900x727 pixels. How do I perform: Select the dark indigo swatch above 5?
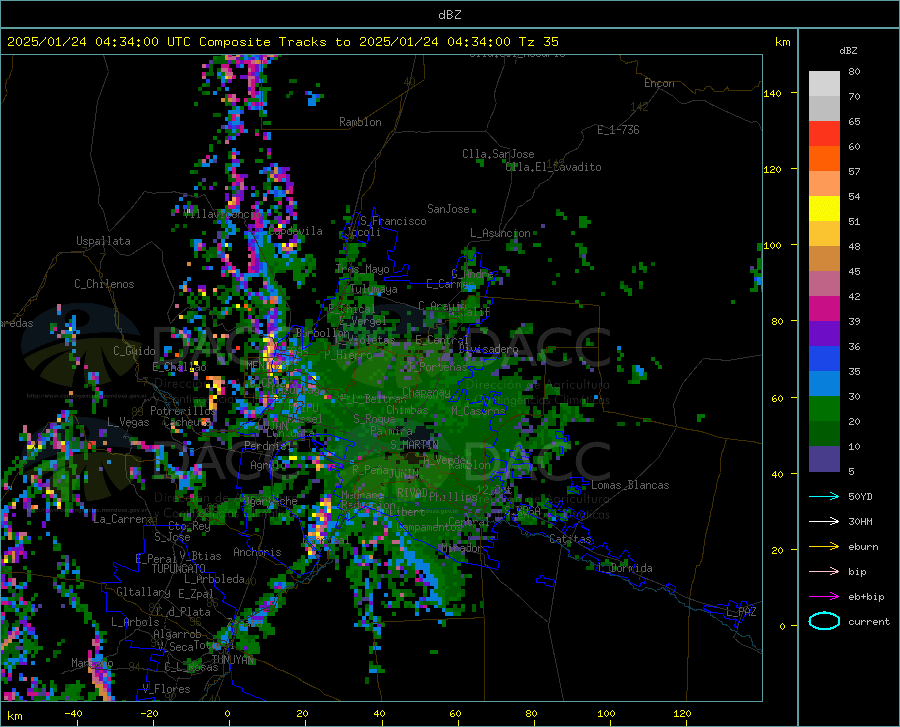pyautogui.click(x=824, y=459)
